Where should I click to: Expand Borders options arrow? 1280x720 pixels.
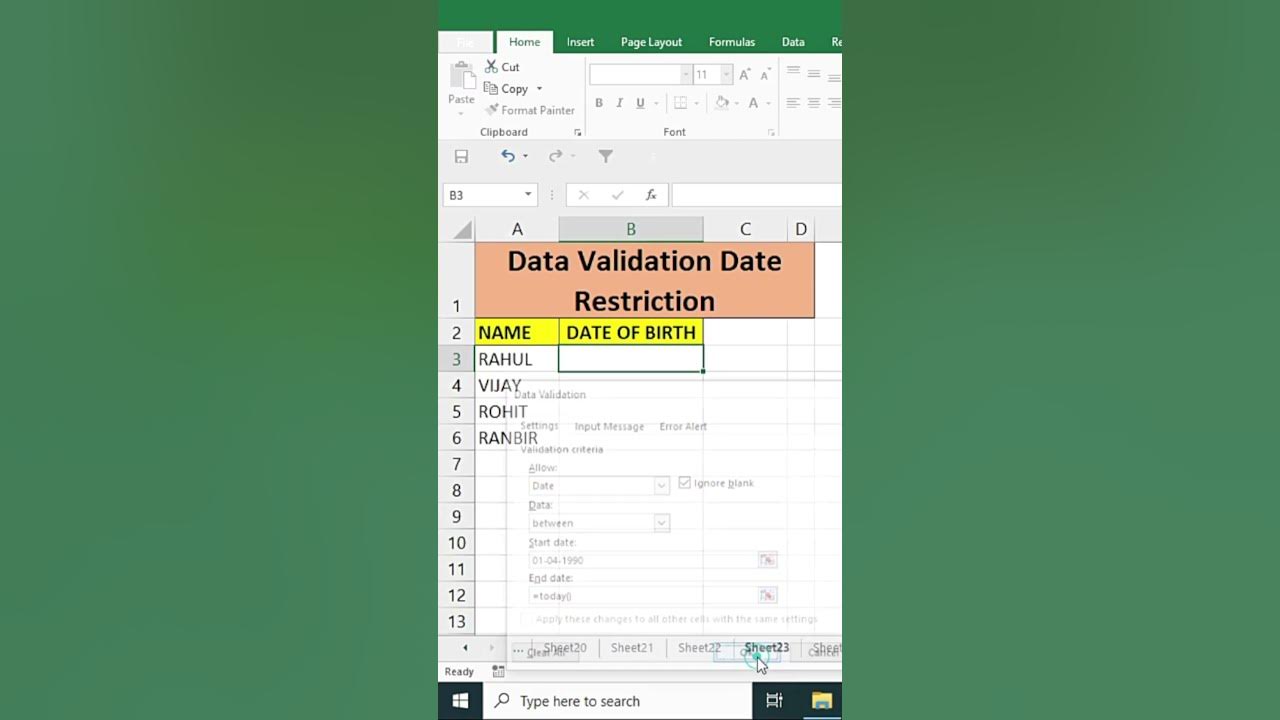tap(698, 103)
